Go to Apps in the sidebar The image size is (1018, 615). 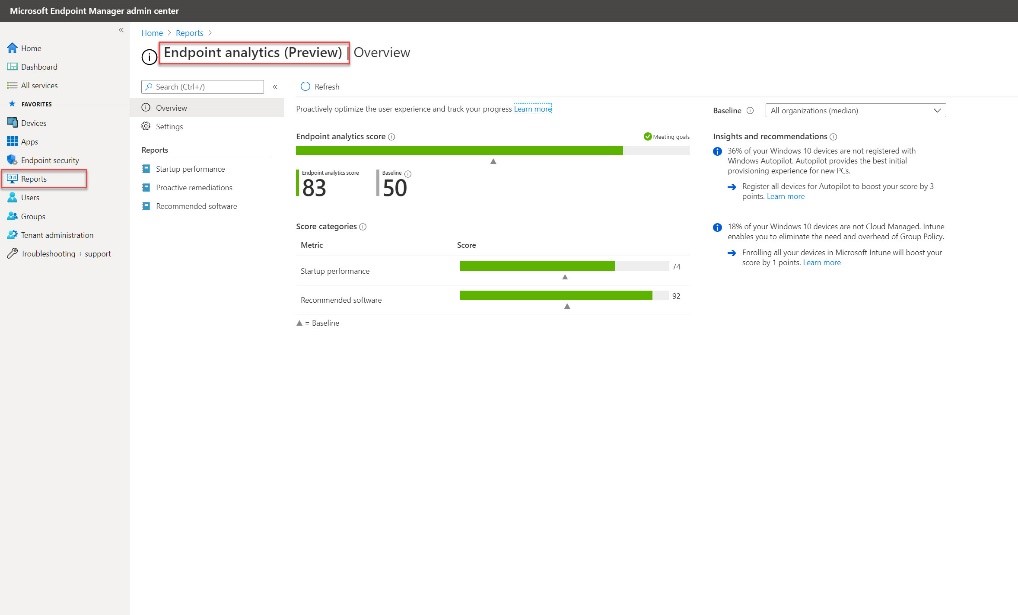click(29, 142)
